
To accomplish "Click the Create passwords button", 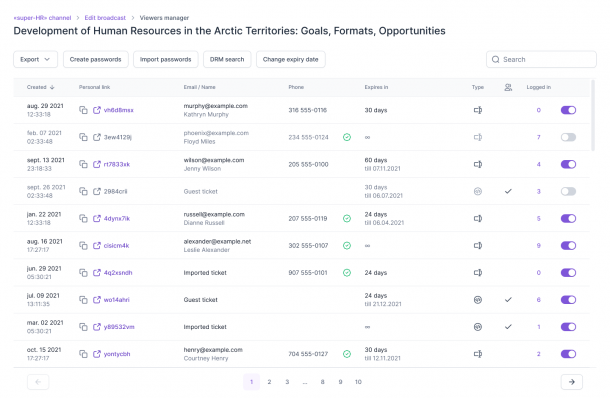I will click(96, 59).
